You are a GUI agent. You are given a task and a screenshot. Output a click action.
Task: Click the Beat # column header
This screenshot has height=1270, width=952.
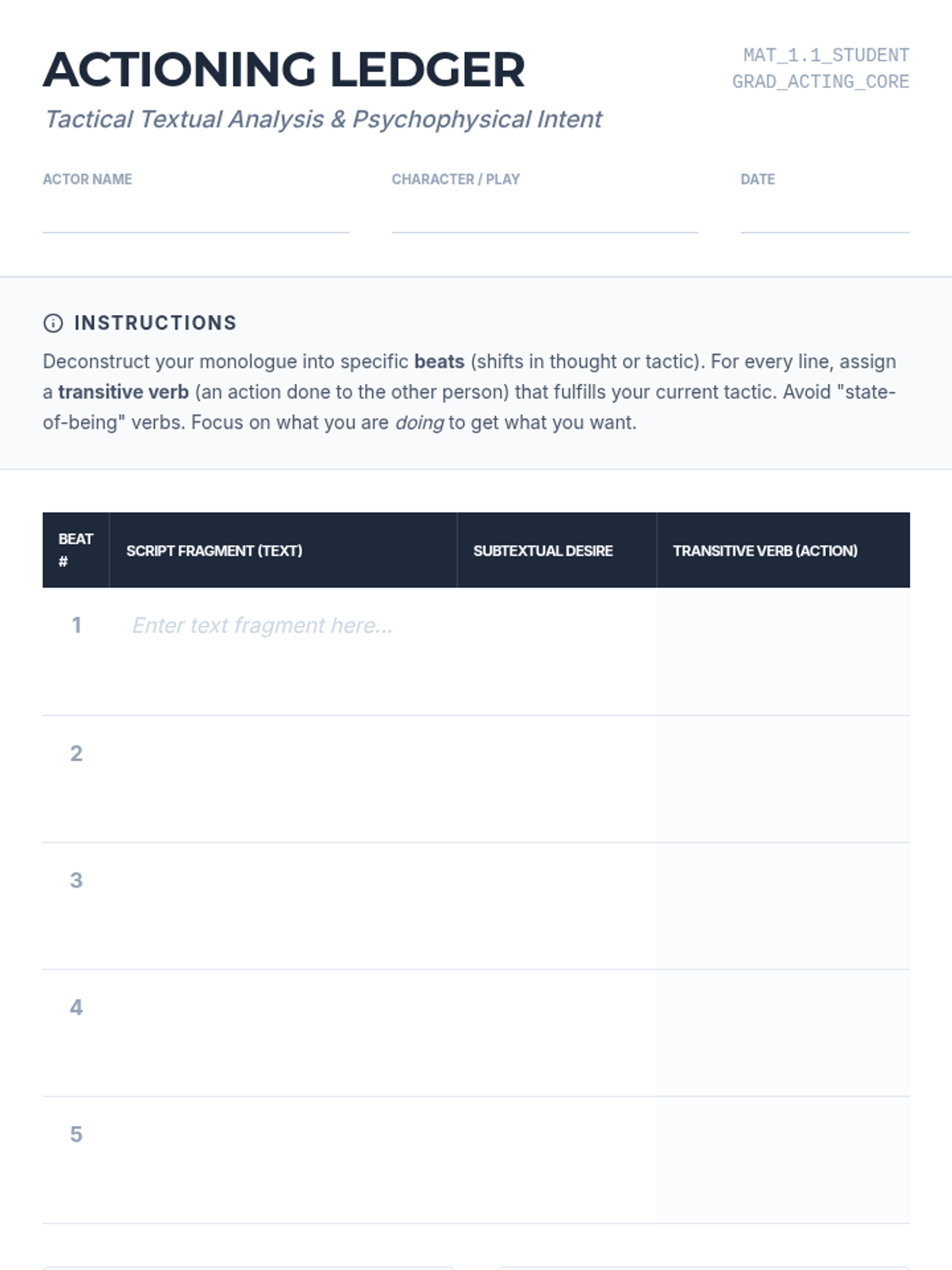coord(76,550)
